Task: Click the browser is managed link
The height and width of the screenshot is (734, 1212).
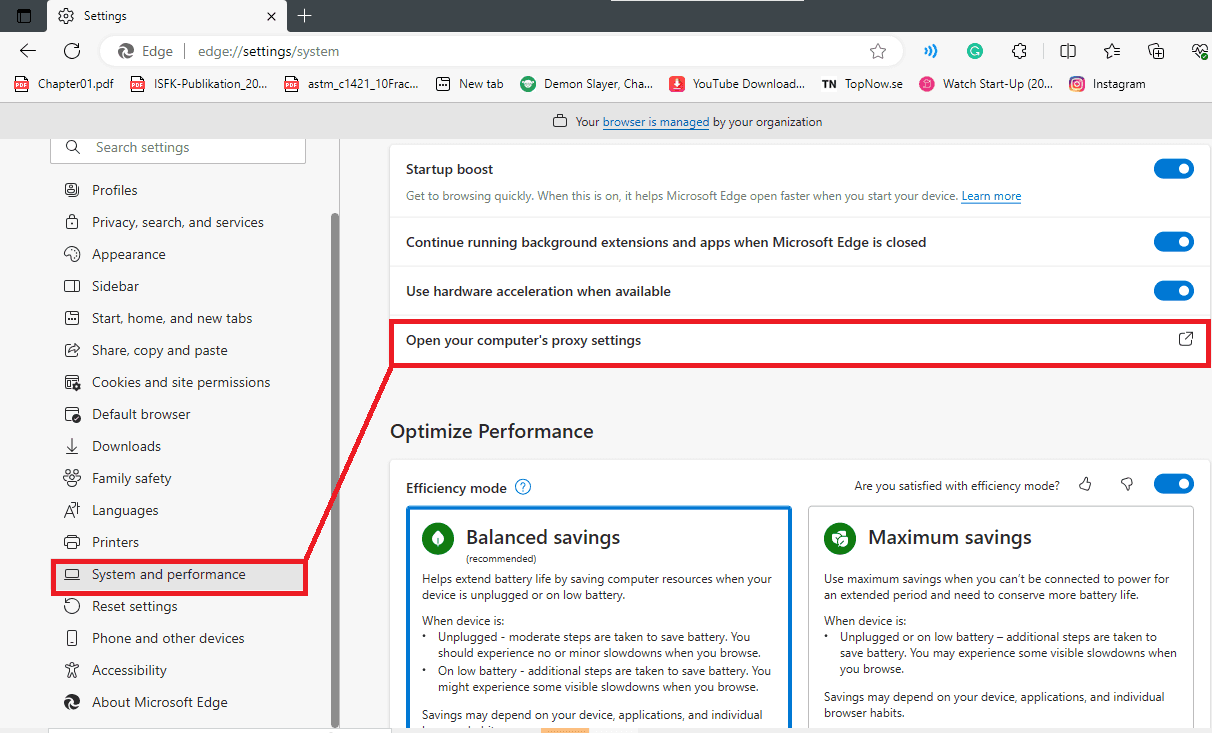Action: click(655, 121)
